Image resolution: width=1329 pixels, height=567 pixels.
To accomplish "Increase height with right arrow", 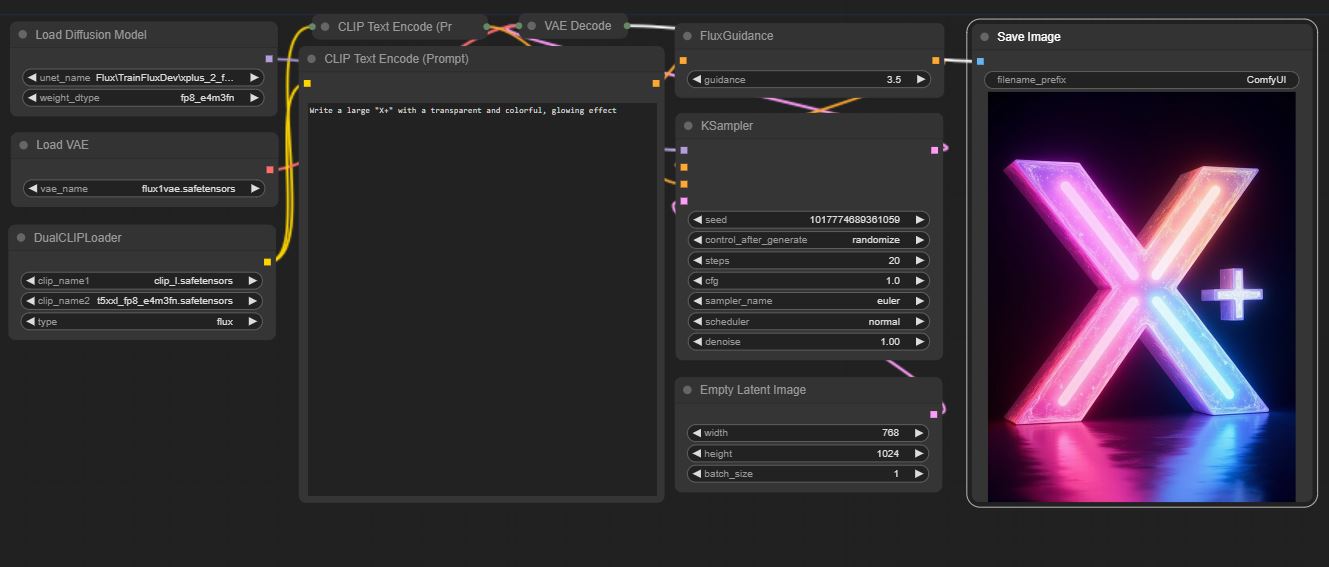I will point(919,454).
